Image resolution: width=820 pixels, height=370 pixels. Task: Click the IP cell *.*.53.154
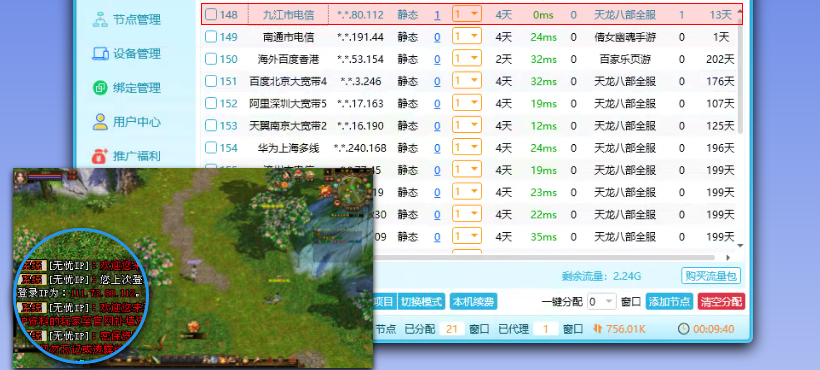[360, 60]
